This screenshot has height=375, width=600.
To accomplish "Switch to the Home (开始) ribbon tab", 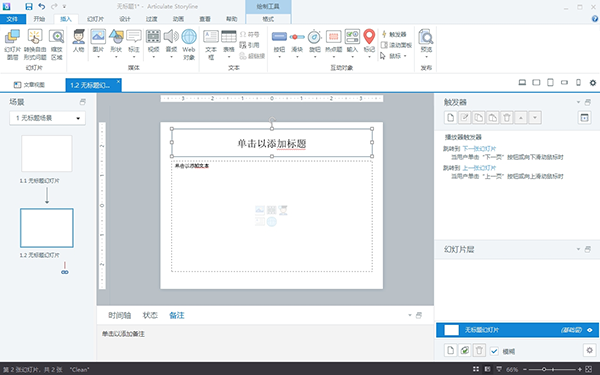I will click(39, 19).
